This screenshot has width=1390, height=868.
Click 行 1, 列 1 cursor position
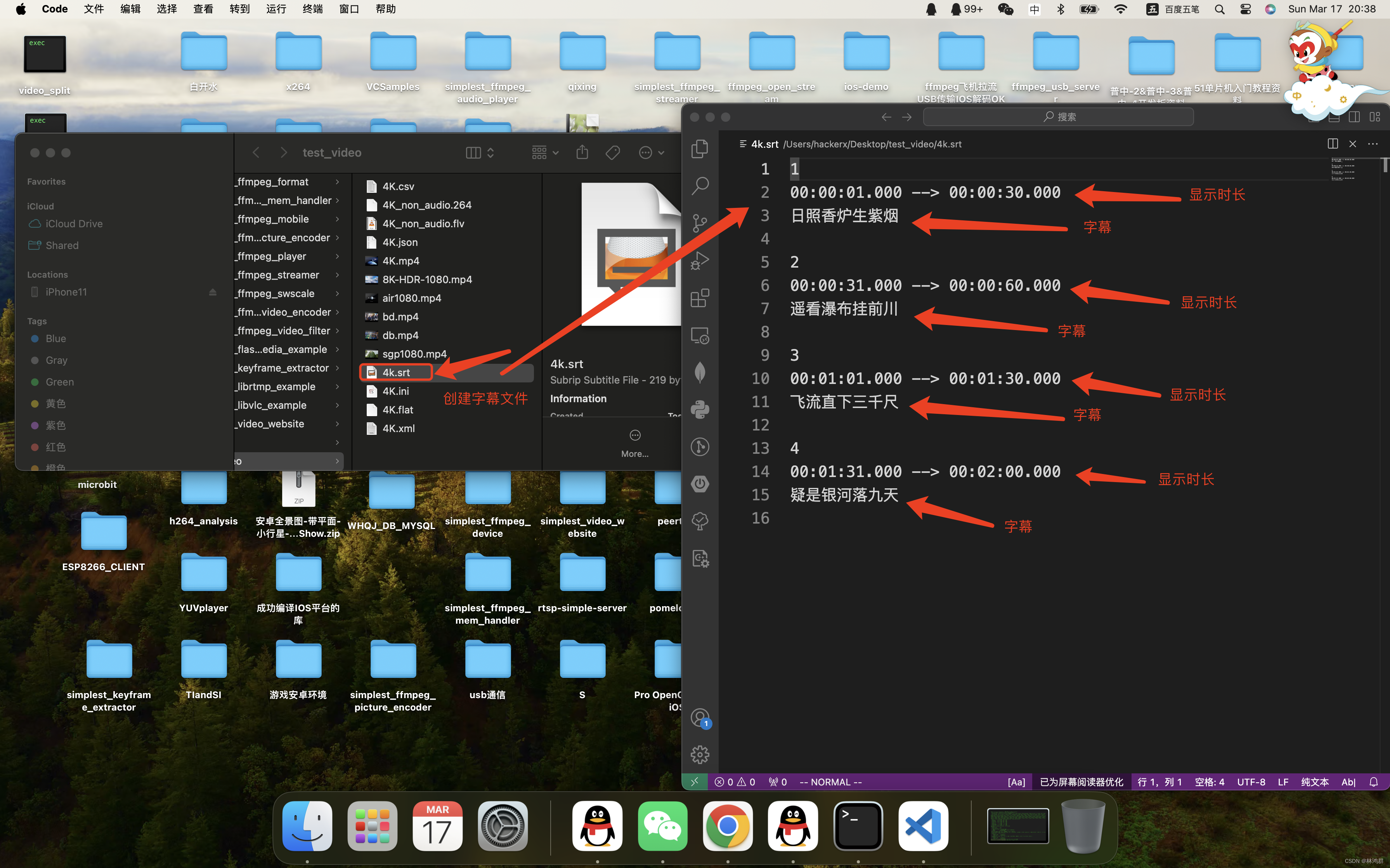[1159, 782]
